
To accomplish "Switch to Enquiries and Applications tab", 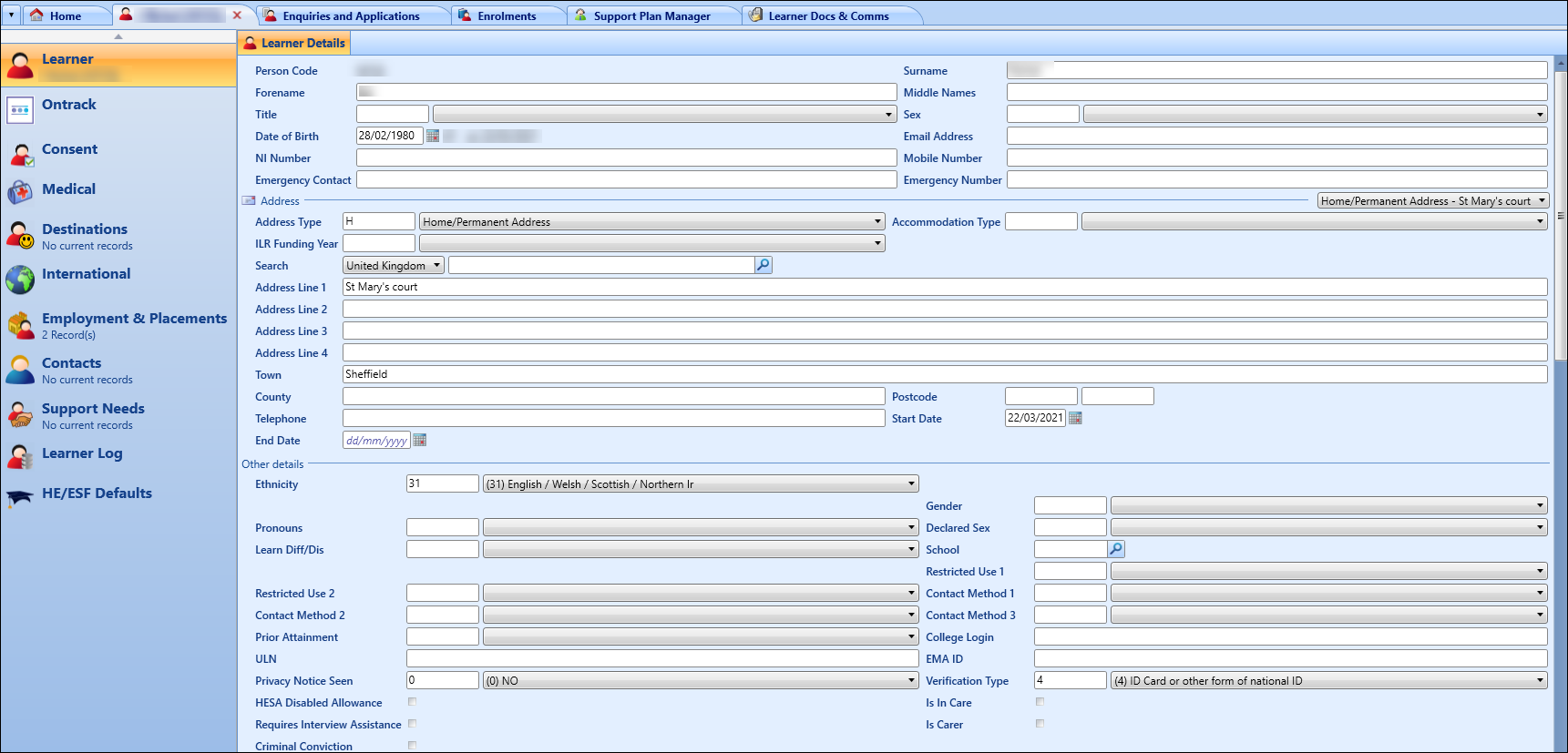I will [x=351, y=15].
